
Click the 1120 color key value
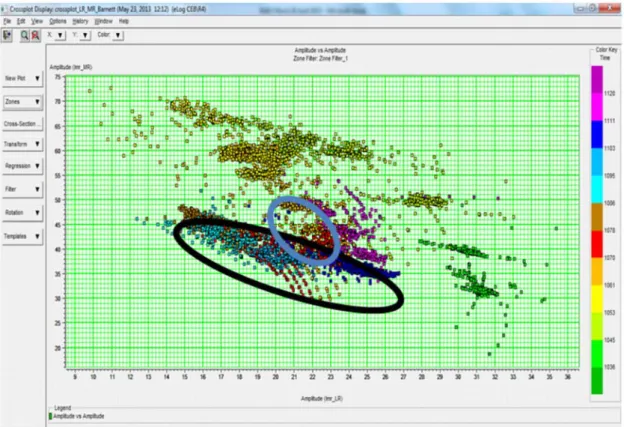pyautogui.click(x=610, y=94)
